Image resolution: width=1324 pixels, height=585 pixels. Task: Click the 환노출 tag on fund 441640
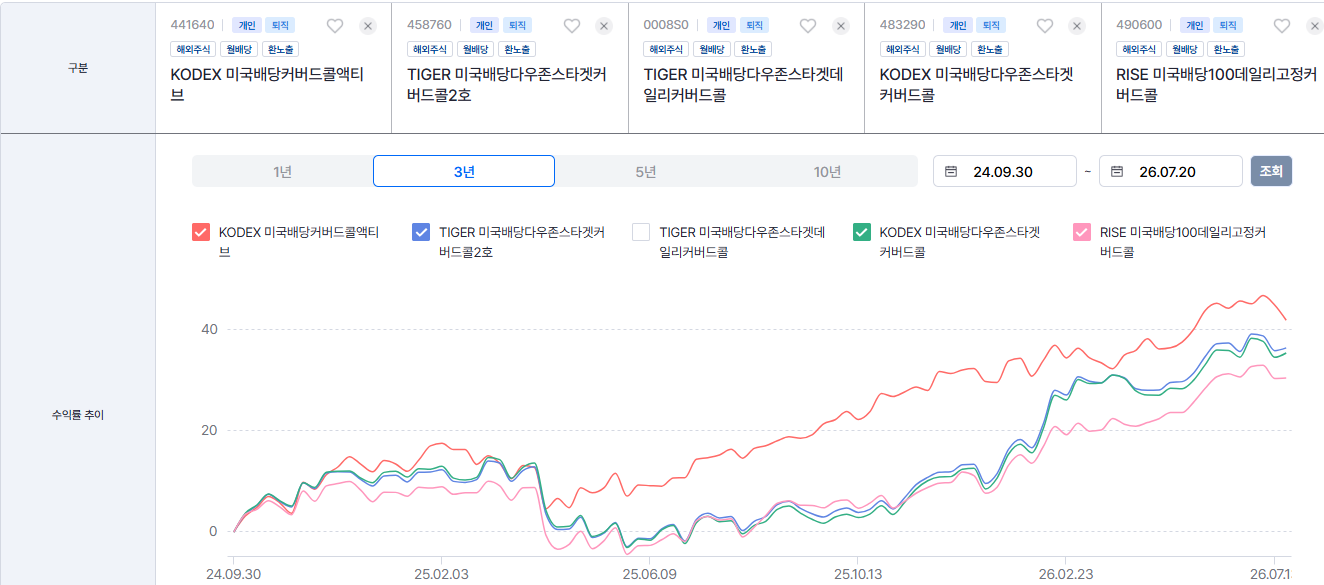tap(280, 49)
